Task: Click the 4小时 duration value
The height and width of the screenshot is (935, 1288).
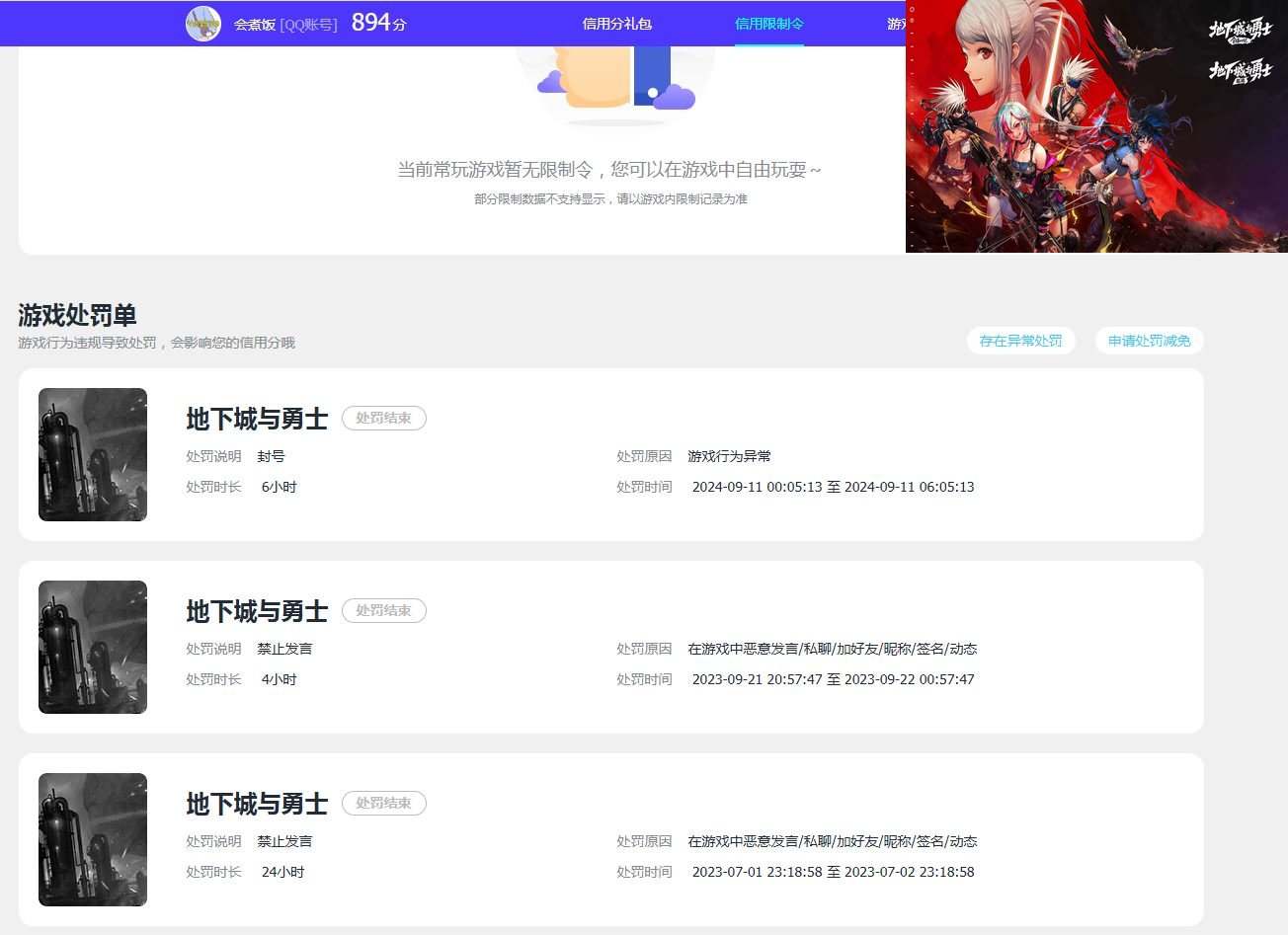Action: 279,679
